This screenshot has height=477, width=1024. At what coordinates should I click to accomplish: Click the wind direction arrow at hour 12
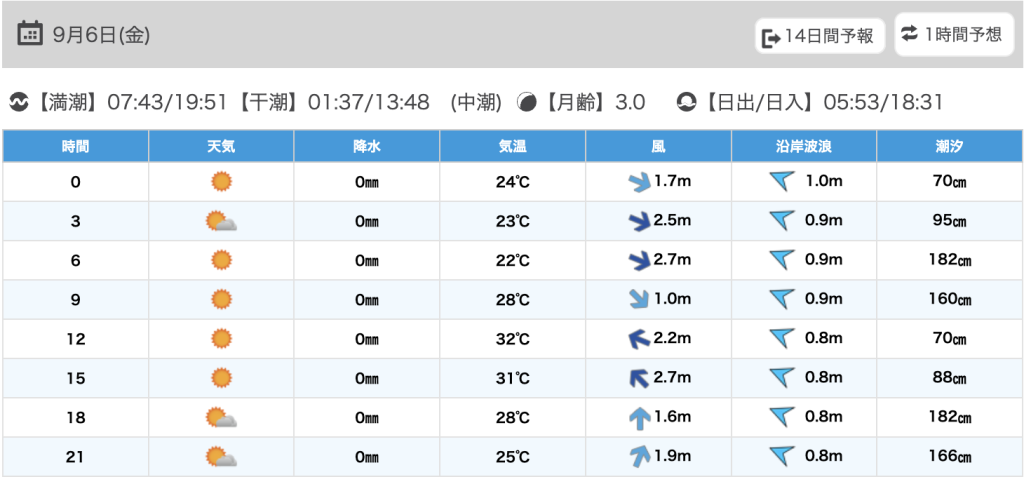point(638,339)
